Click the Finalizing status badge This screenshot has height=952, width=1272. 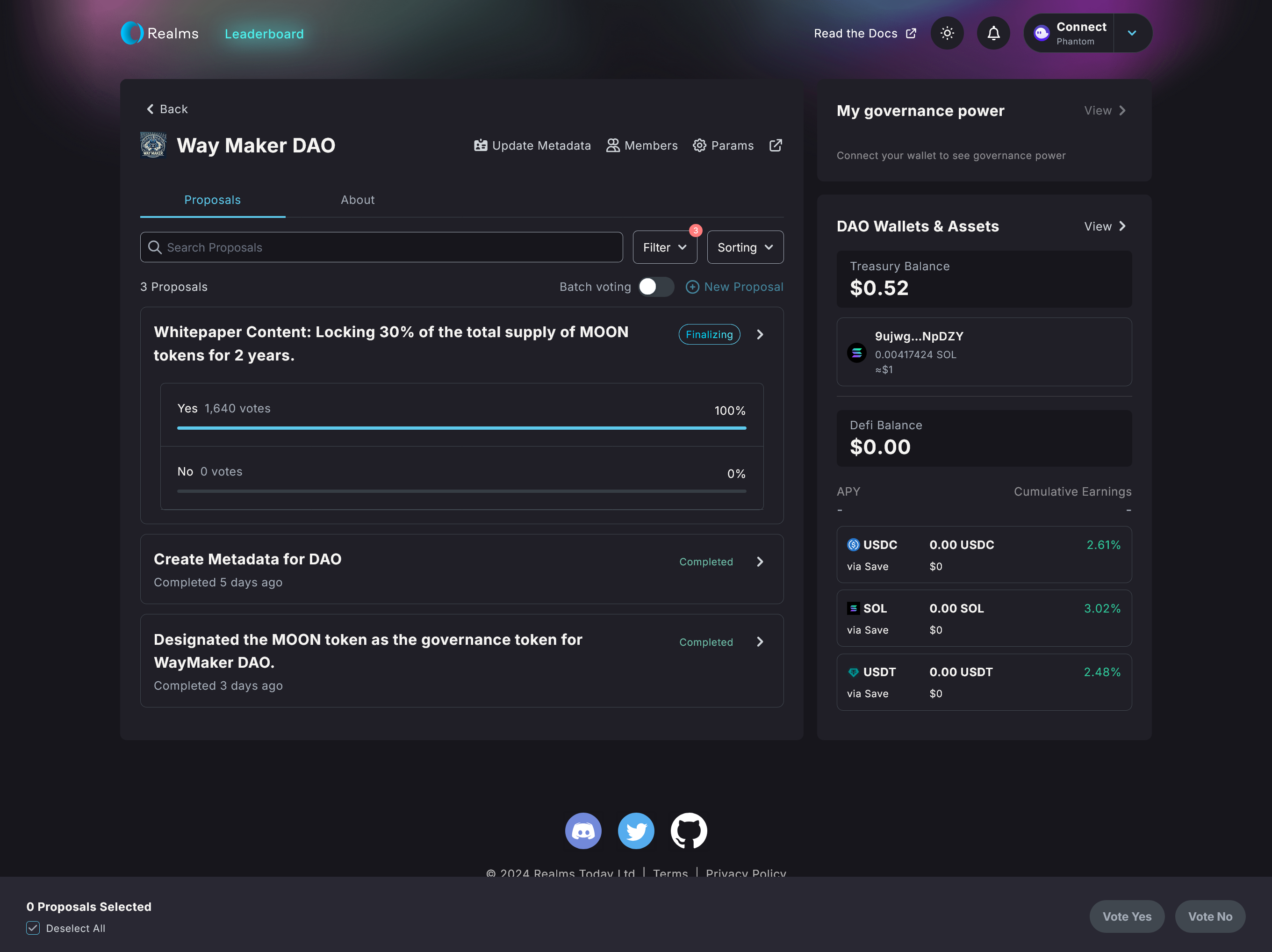pos(709,335)
